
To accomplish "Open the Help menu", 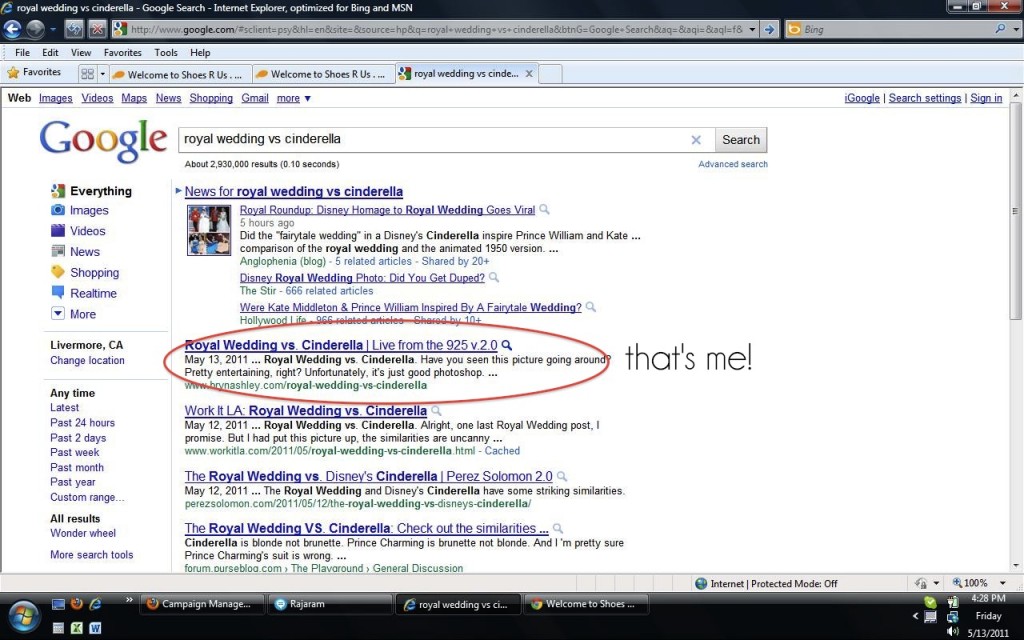I will tap(200, 52).
